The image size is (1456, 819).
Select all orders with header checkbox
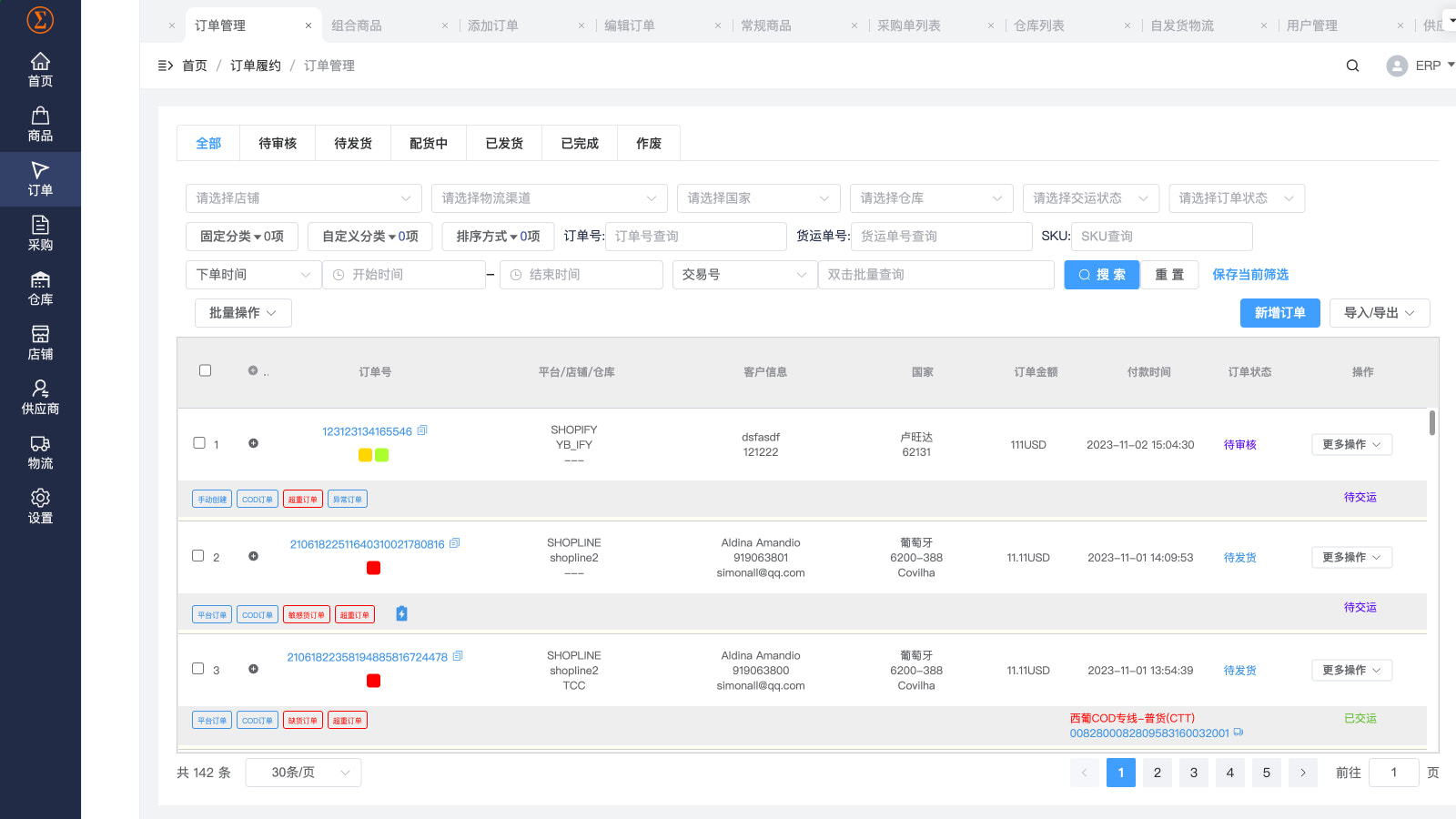tap(205, 370)
